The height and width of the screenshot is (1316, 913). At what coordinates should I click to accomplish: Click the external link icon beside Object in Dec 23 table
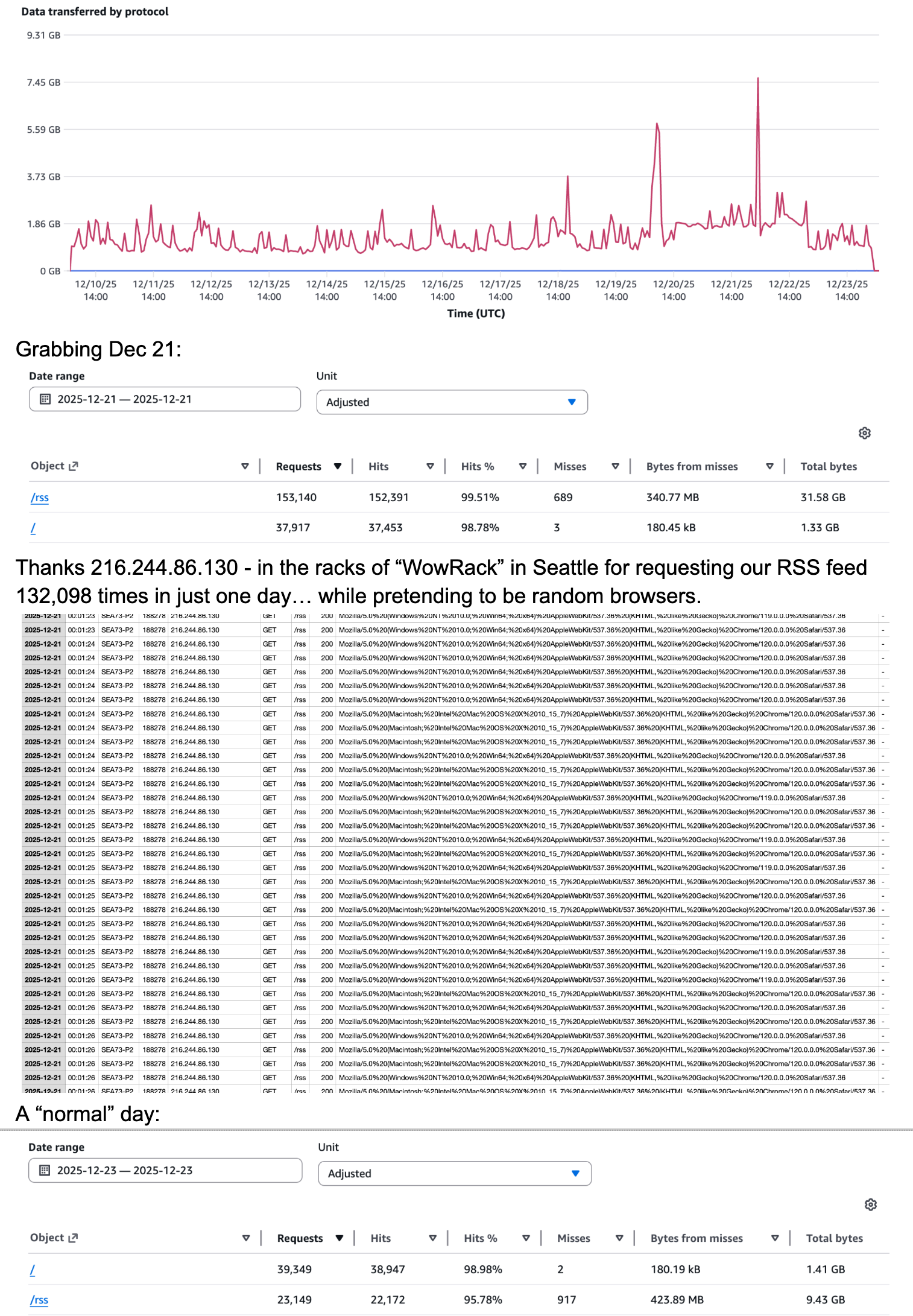[74, 1238]
